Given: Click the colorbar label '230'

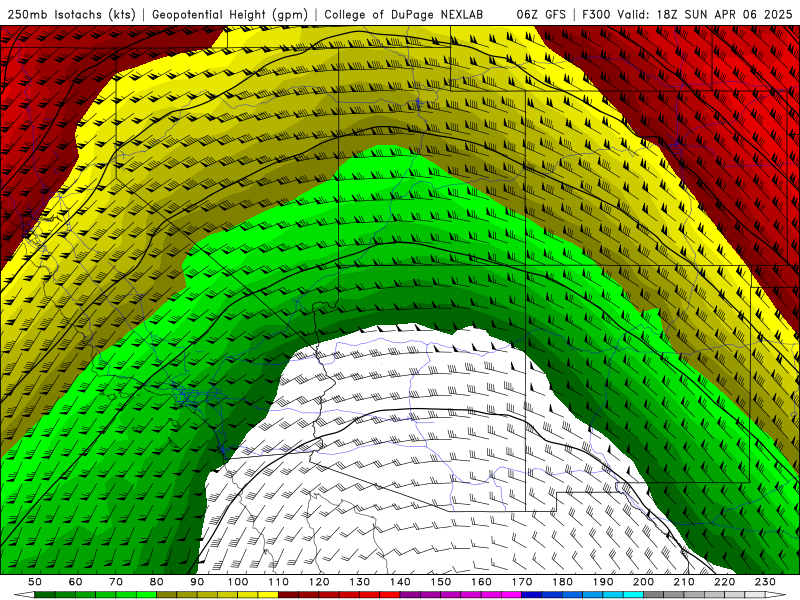Looking at the screenshot, I should click(x=765, y=582).
